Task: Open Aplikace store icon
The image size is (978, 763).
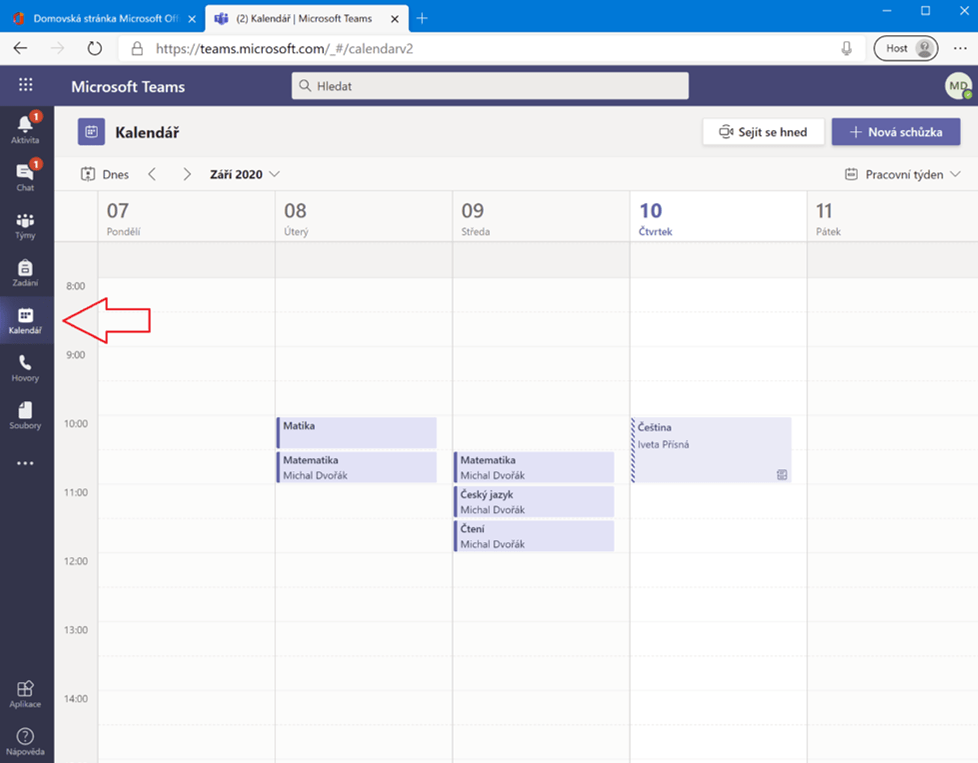Action: coord(26,693)
